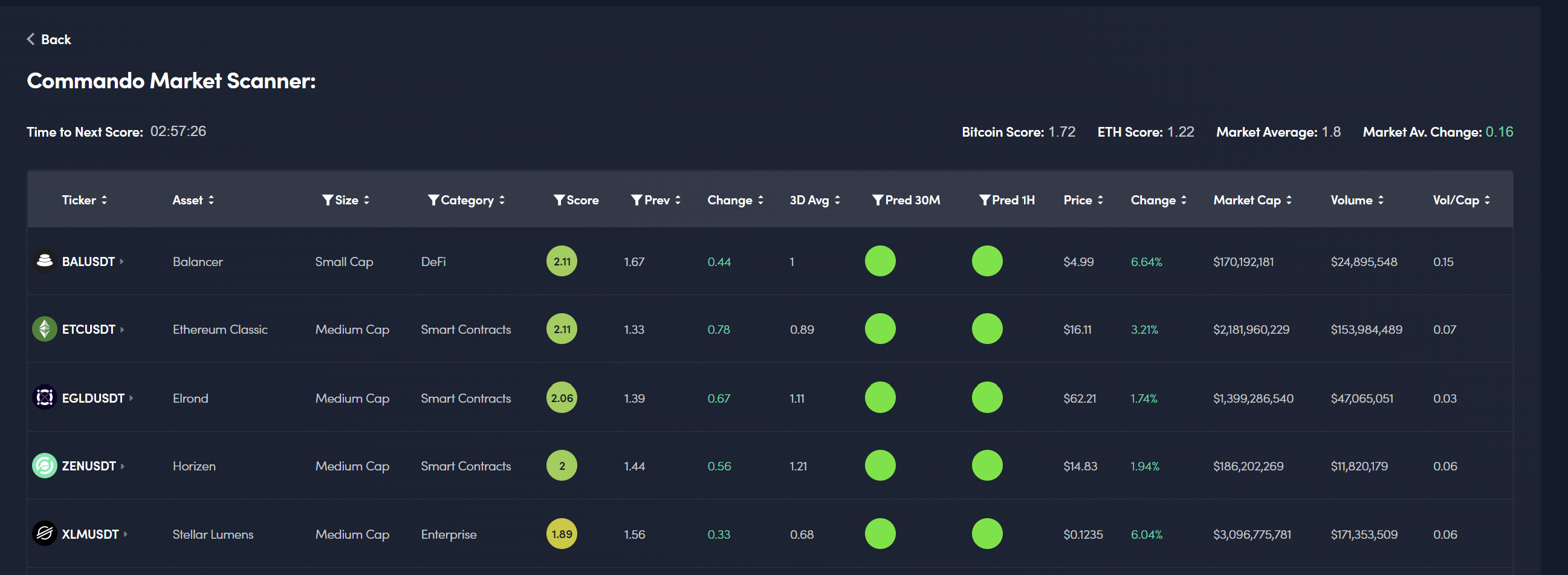This screenshot has height=575, width=1568.
Task: Open the Score column filter funnel
Action: [559, 200]
